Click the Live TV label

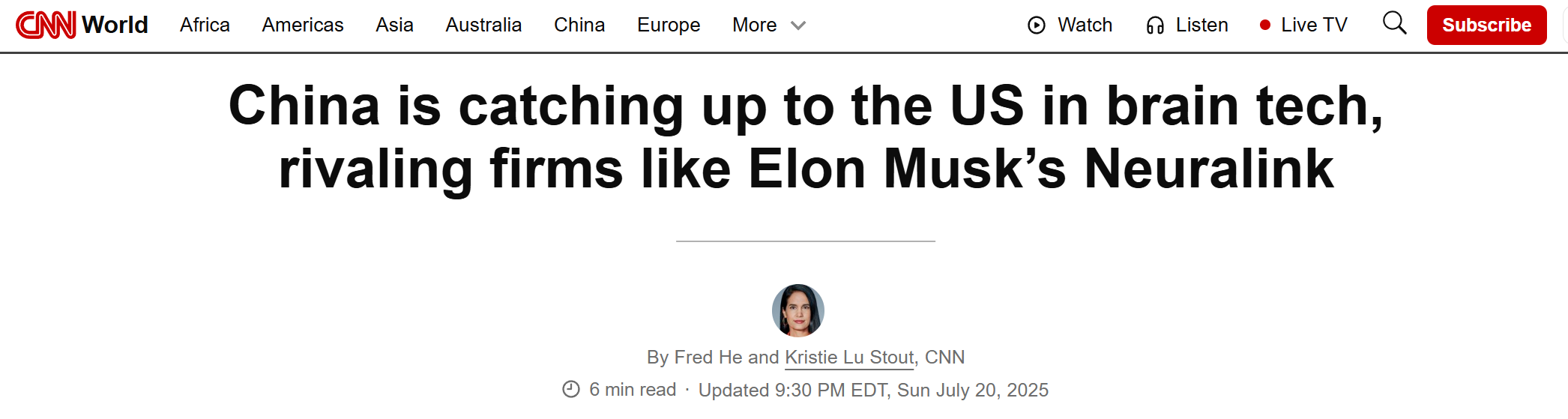(x=1314, y=25)
